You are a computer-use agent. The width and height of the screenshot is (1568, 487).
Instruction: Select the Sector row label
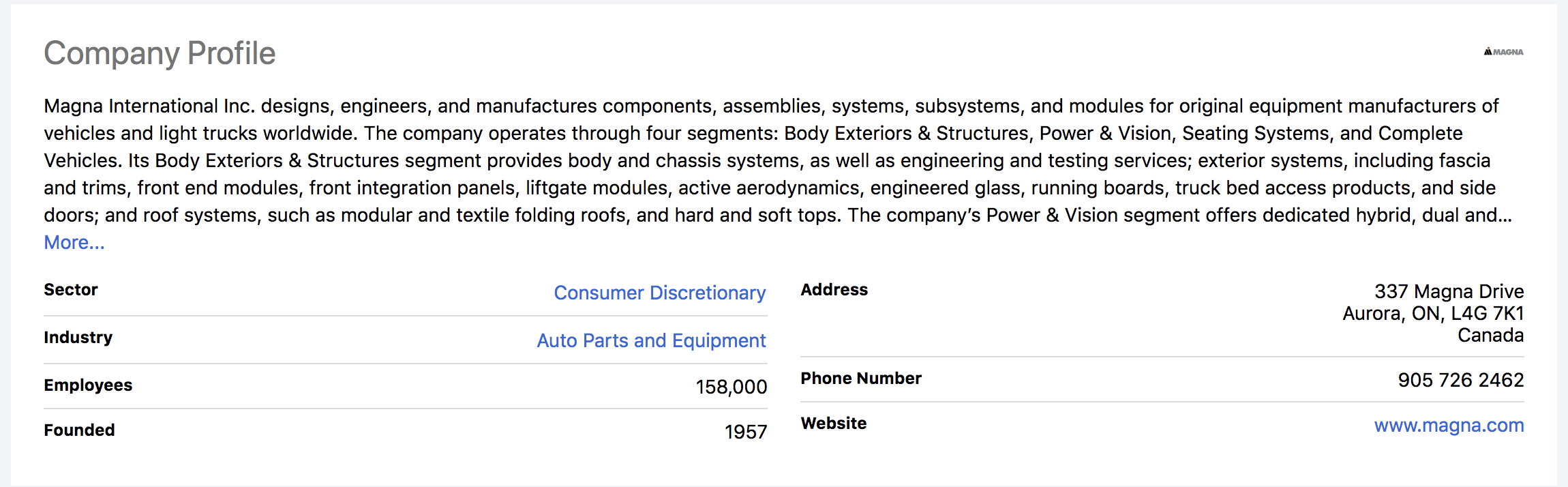point(71,290)
